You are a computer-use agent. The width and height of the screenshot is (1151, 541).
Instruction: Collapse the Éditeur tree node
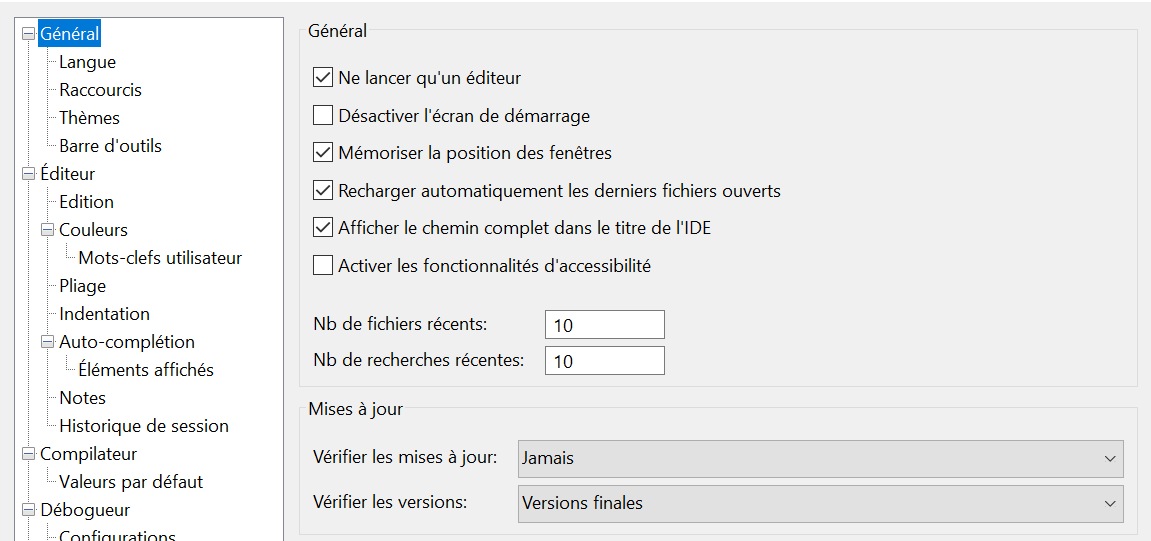[29, 174]
